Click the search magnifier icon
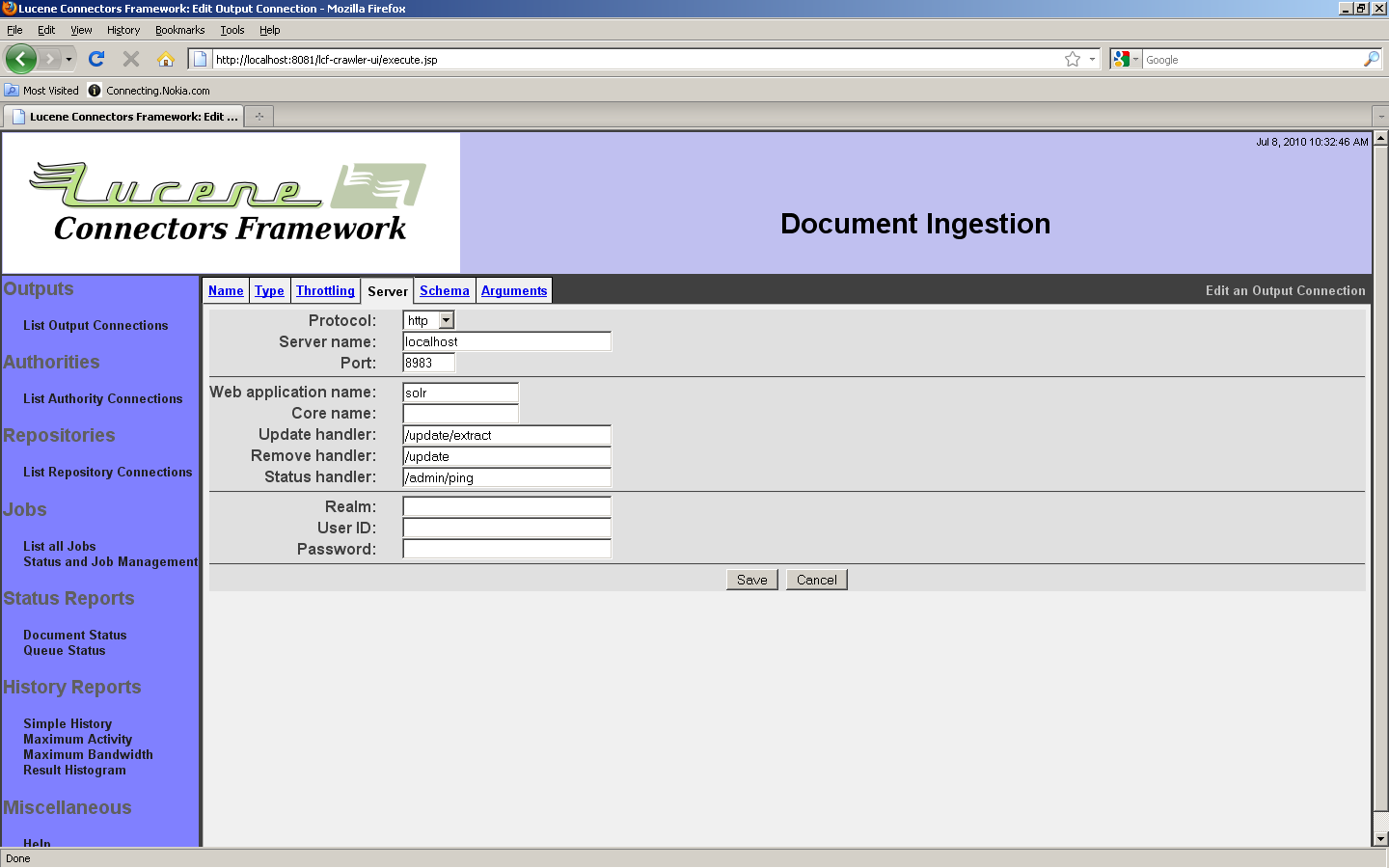 pos(1371,59)
